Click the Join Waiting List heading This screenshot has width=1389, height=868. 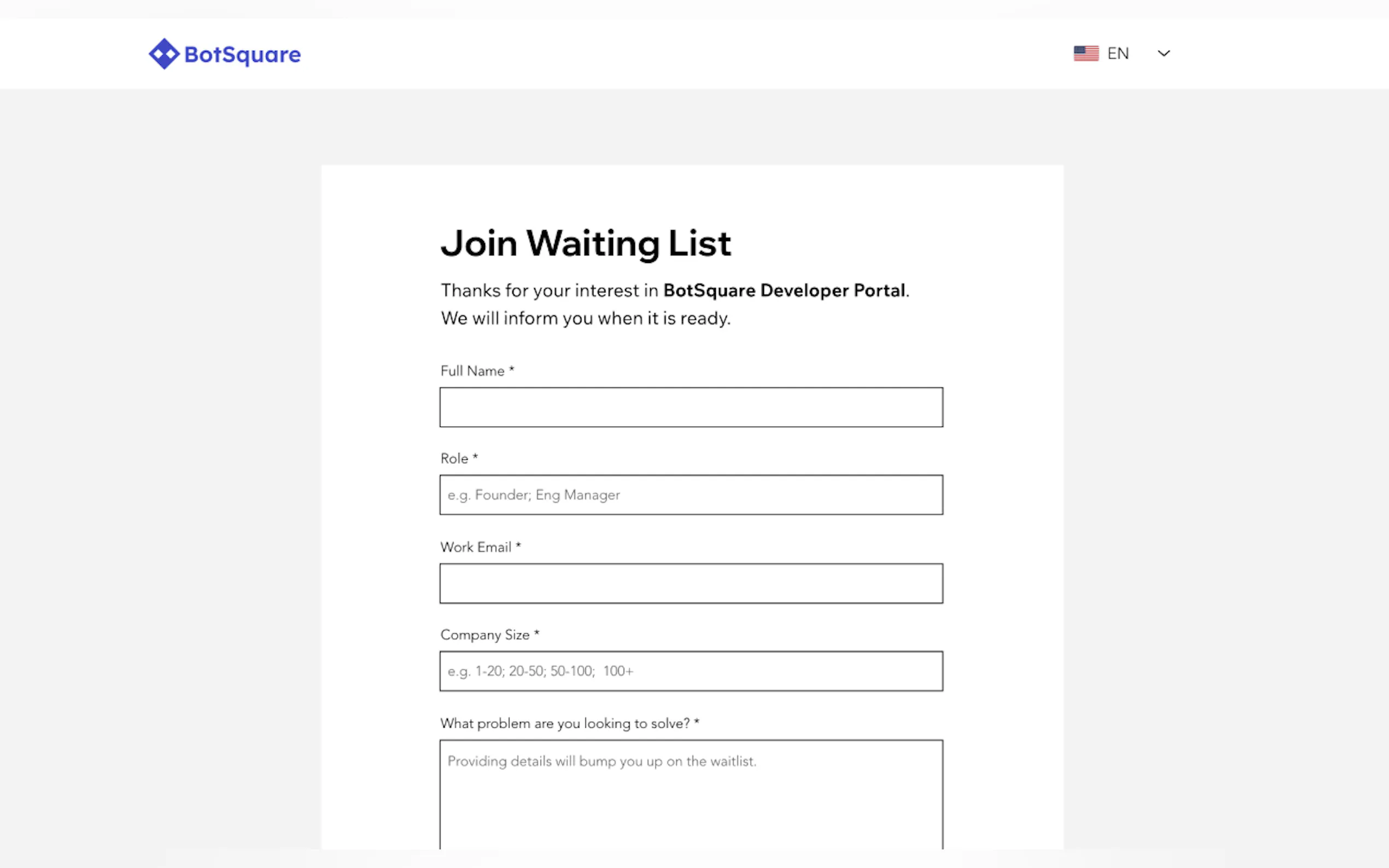585,243
